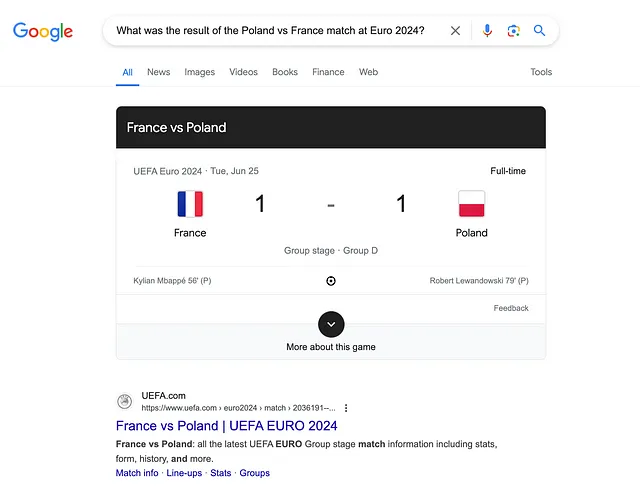Click the goal marker icon in scorers row
The image size is (640, 489).
331,281
